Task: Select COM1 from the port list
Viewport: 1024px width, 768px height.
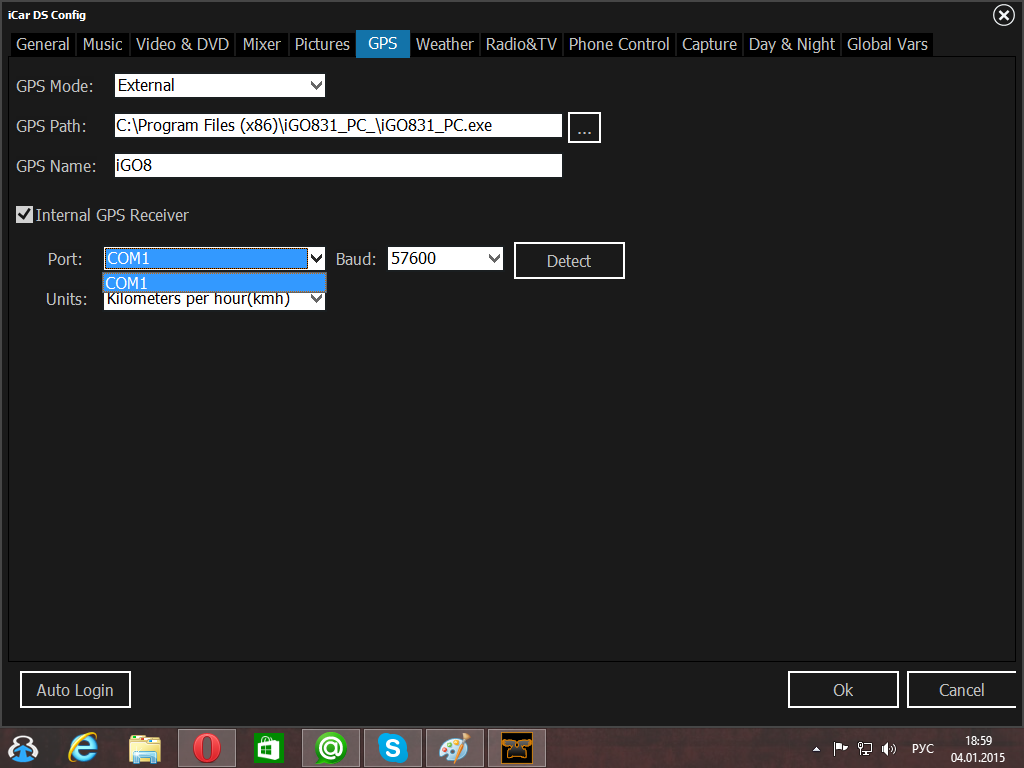Action: click(x=214, y=283)
